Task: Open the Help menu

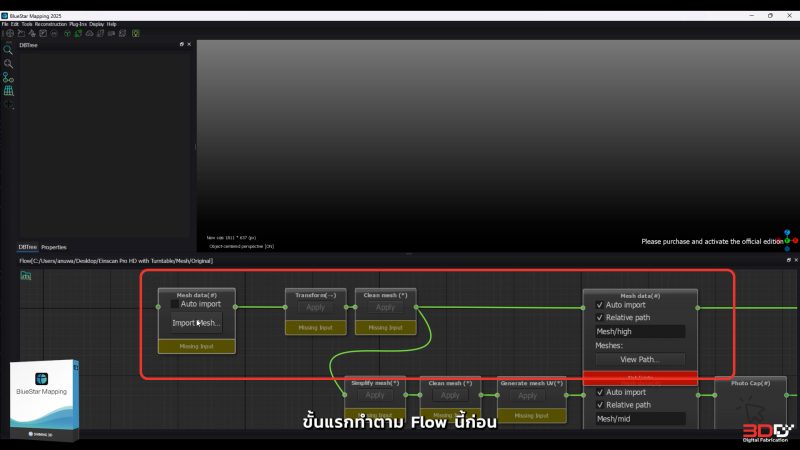Action: pos(111,24)
